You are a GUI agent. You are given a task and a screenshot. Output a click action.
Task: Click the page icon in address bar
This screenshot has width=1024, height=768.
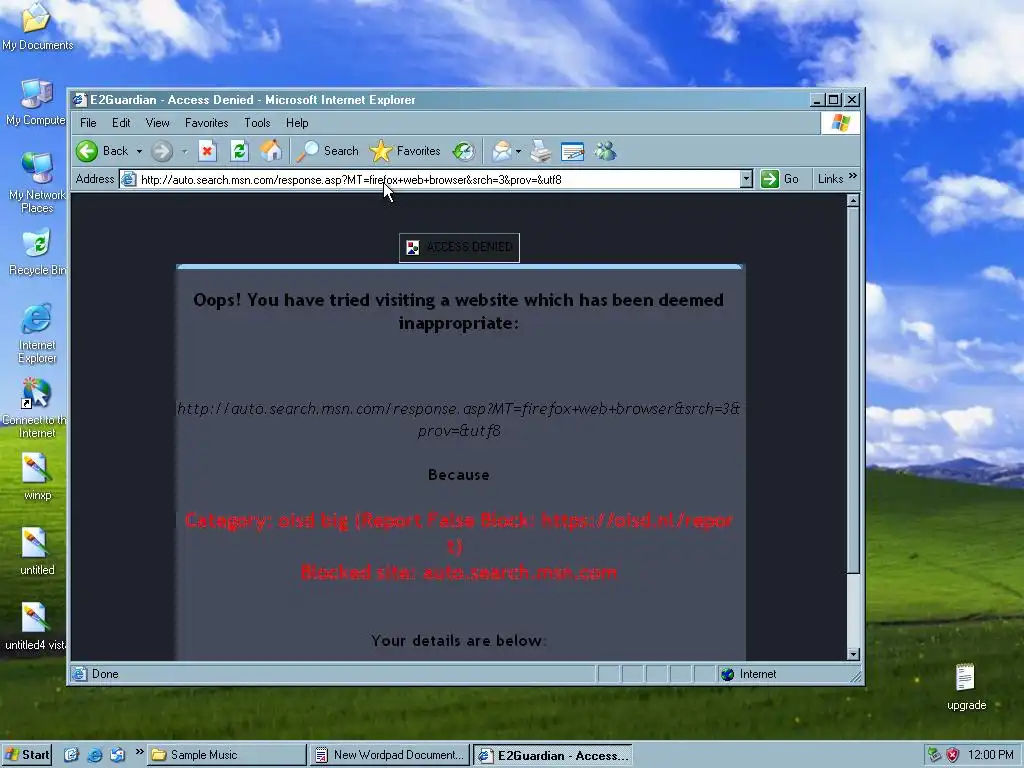click(x=129, y=179)
